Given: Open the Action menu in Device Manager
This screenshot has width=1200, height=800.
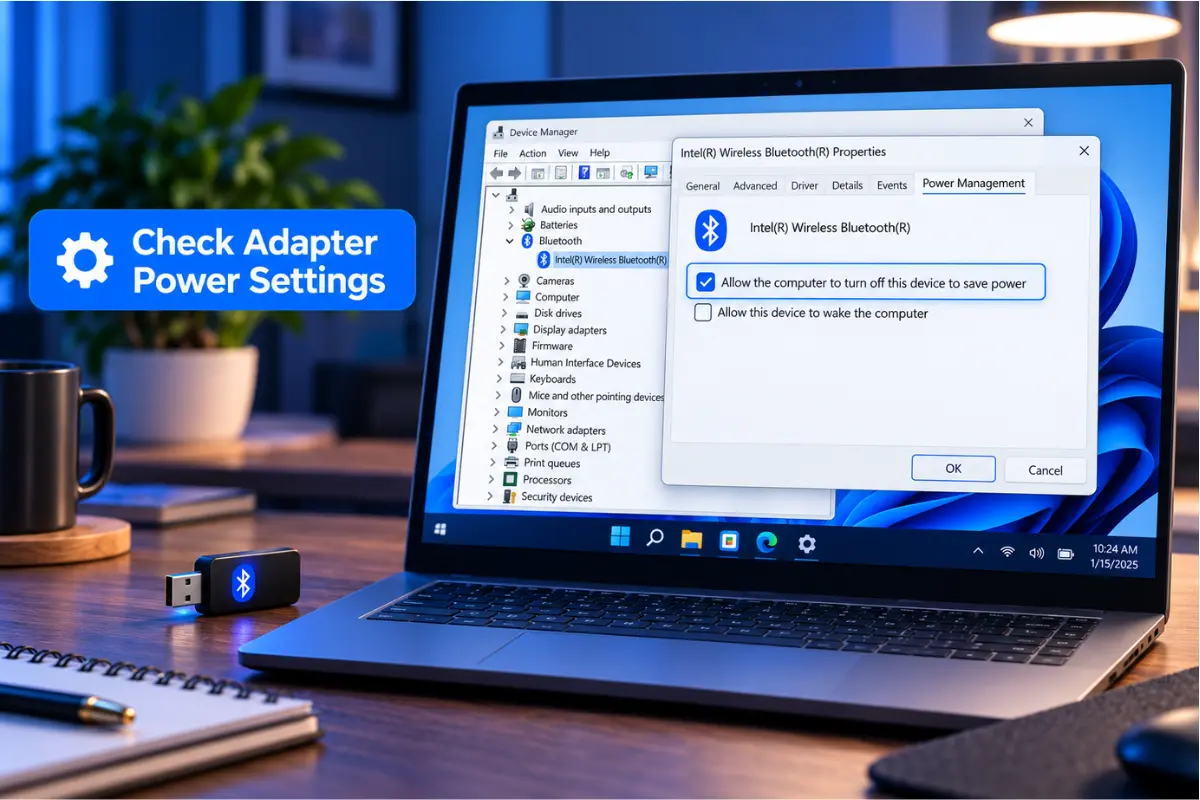Looking at the screenshot, I should point(533,153).
